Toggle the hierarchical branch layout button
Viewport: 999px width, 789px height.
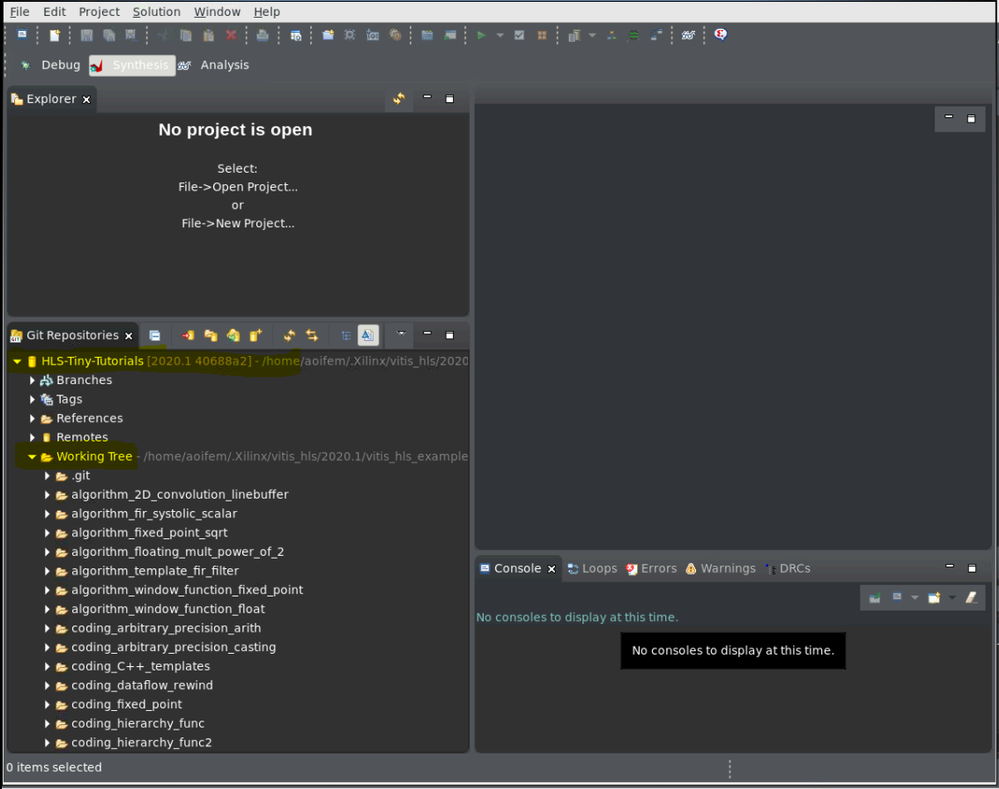(x=346, y=336)
